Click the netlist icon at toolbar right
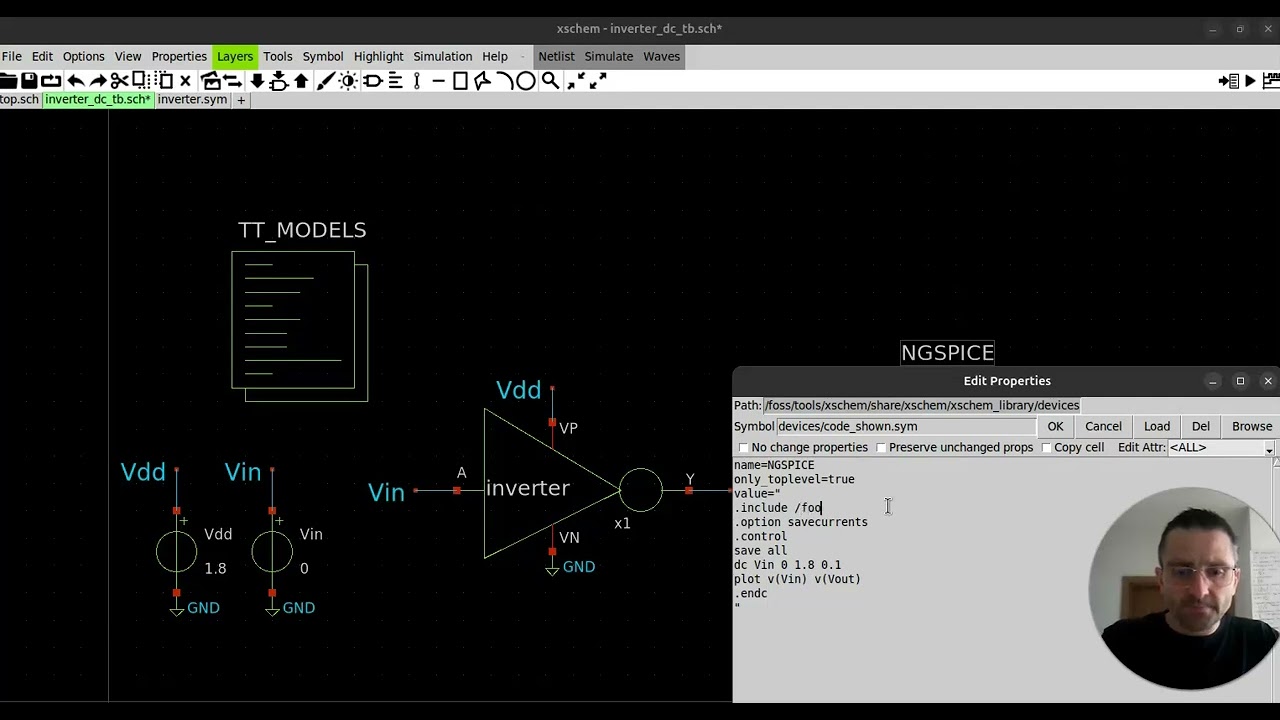Screen dimensions: 1280x720 1229,81
